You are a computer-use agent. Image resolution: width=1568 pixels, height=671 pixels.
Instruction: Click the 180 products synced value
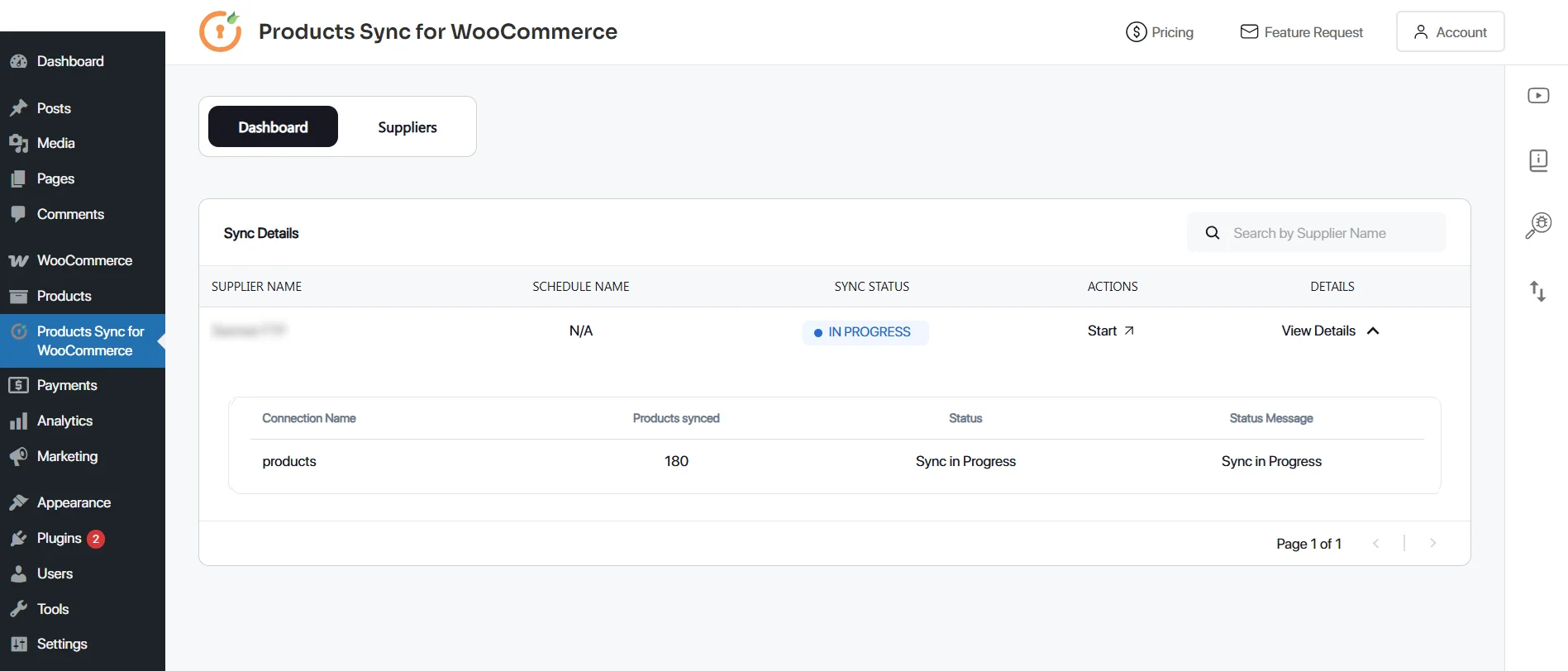pos(676,461)
